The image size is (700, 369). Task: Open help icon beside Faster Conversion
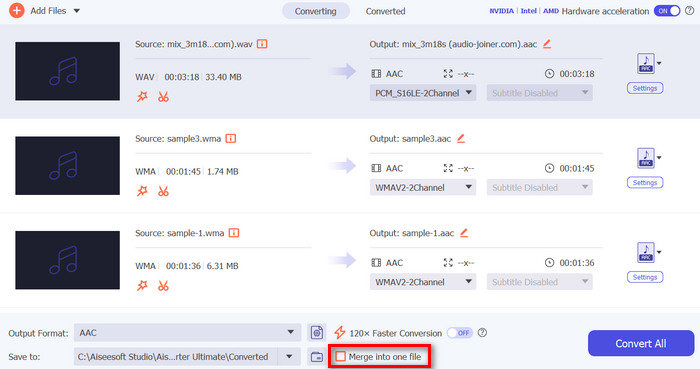[482, 332]
